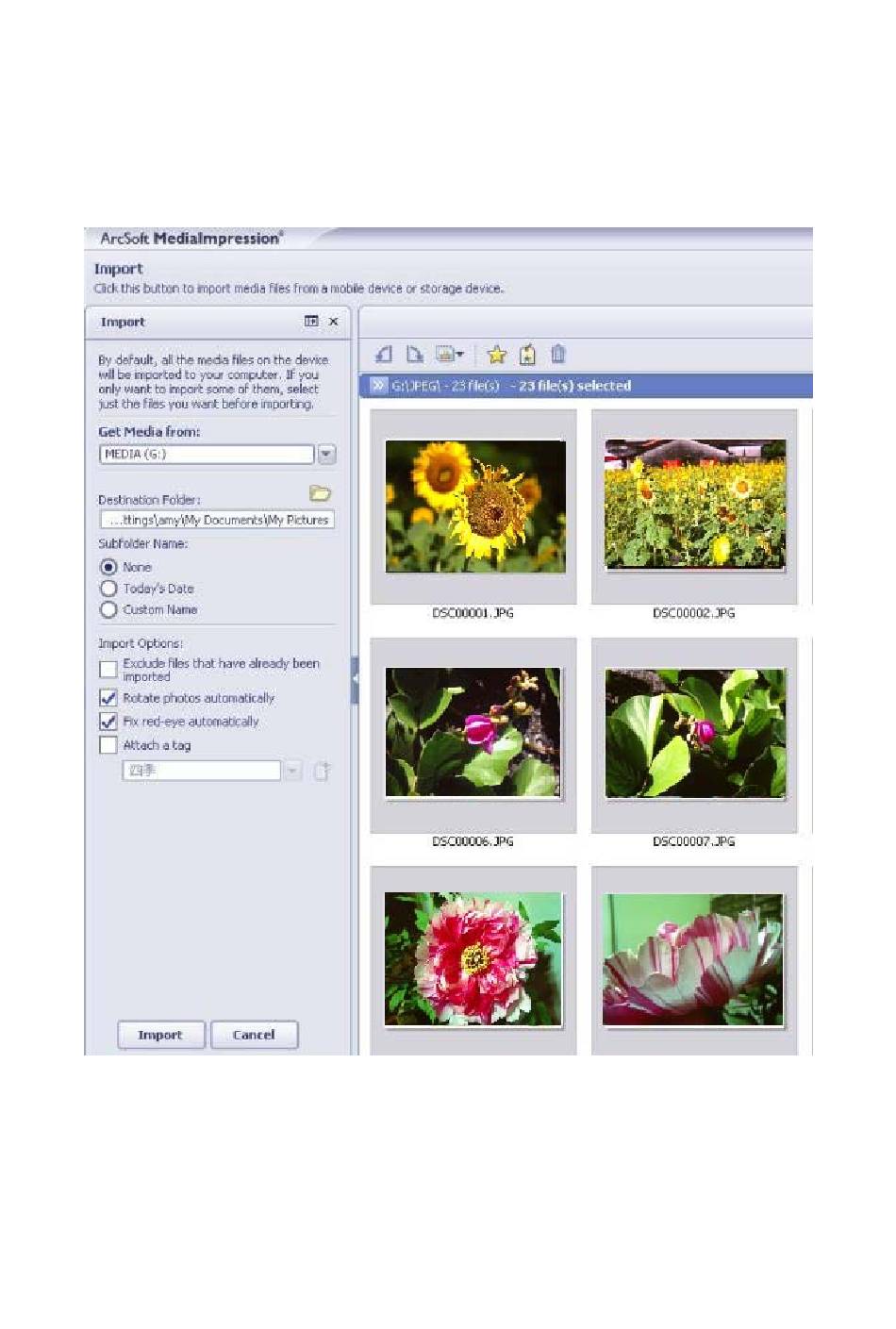
Task: Enable the Attach a tag checkbox
Action: (108, 745)
